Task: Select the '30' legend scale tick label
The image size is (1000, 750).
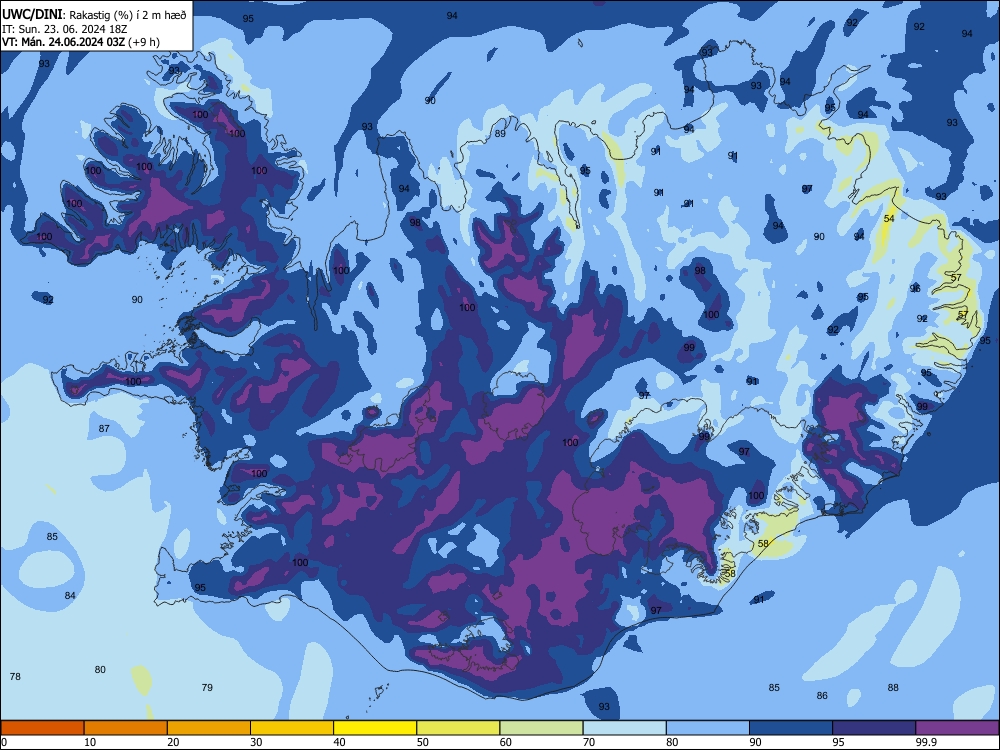Action: click(256, 742)
